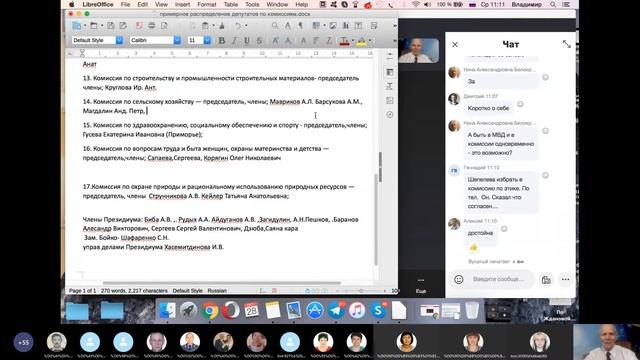Open the File menu
The image size is (640, 360).
tap(125, 4)
